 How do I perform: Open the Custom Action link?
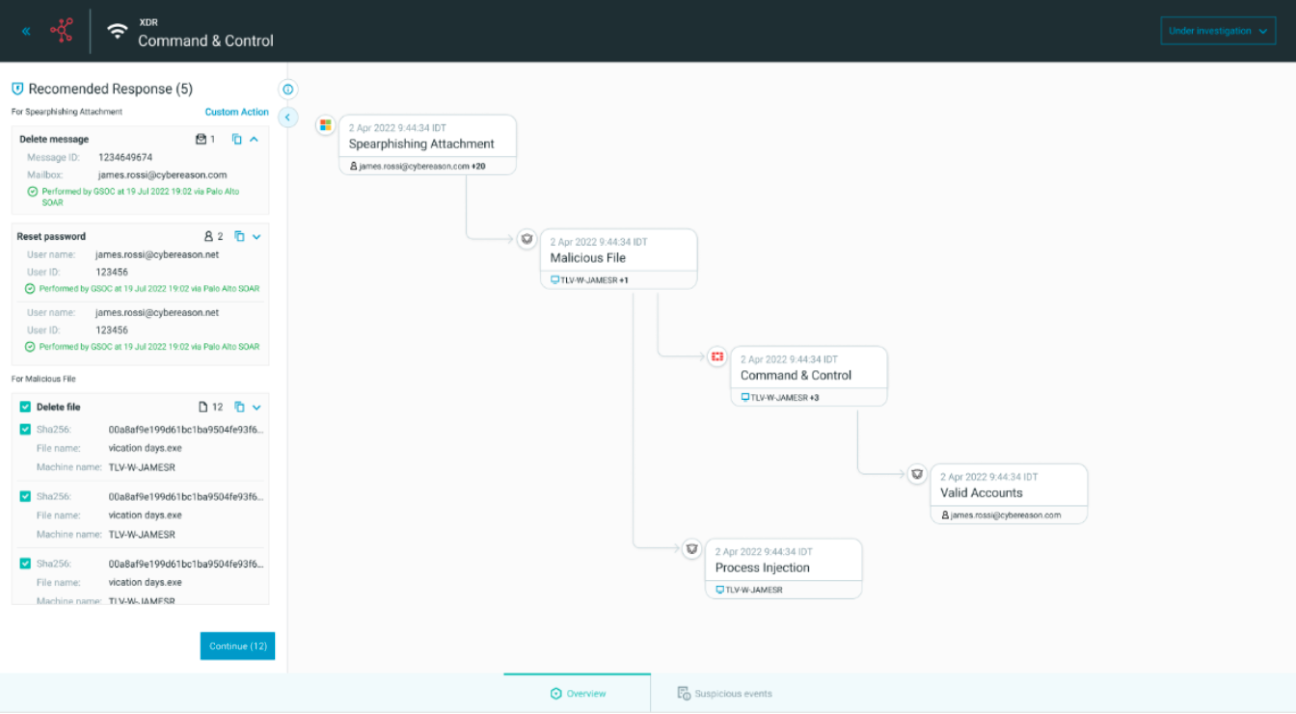pyautogui.click(x=237, y=112)
